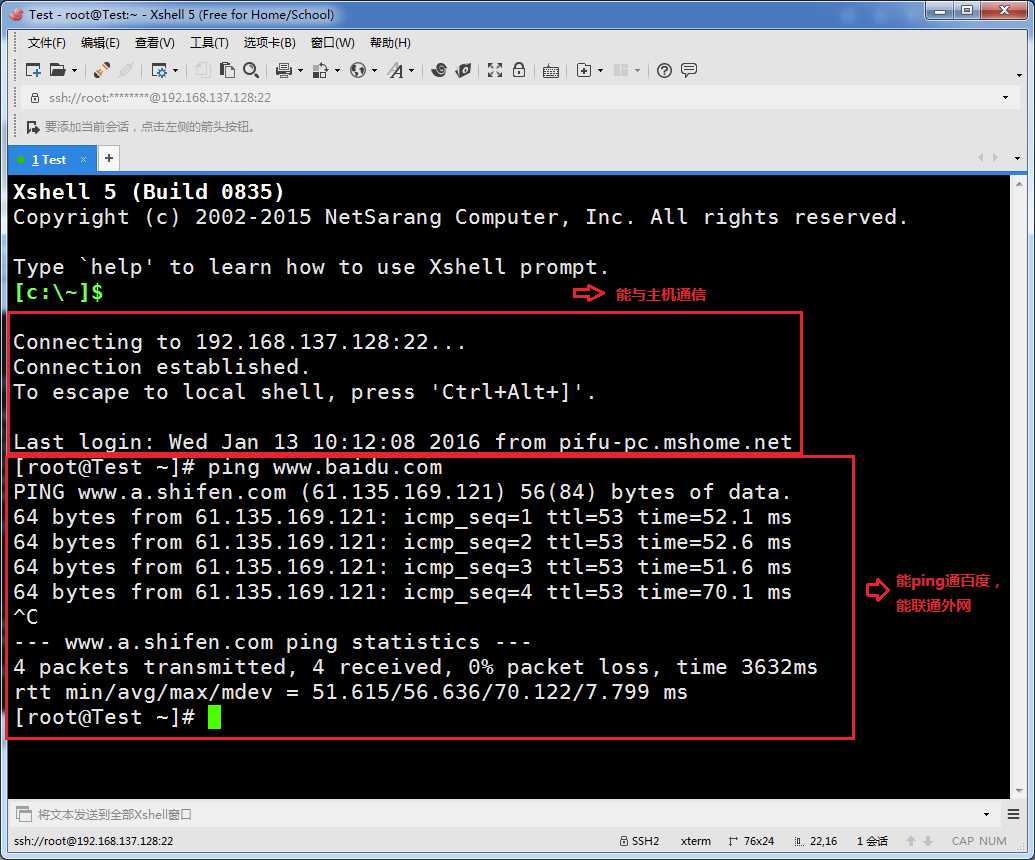
Task: Click the '1 会话' status entry
Action: pos(872,841)
